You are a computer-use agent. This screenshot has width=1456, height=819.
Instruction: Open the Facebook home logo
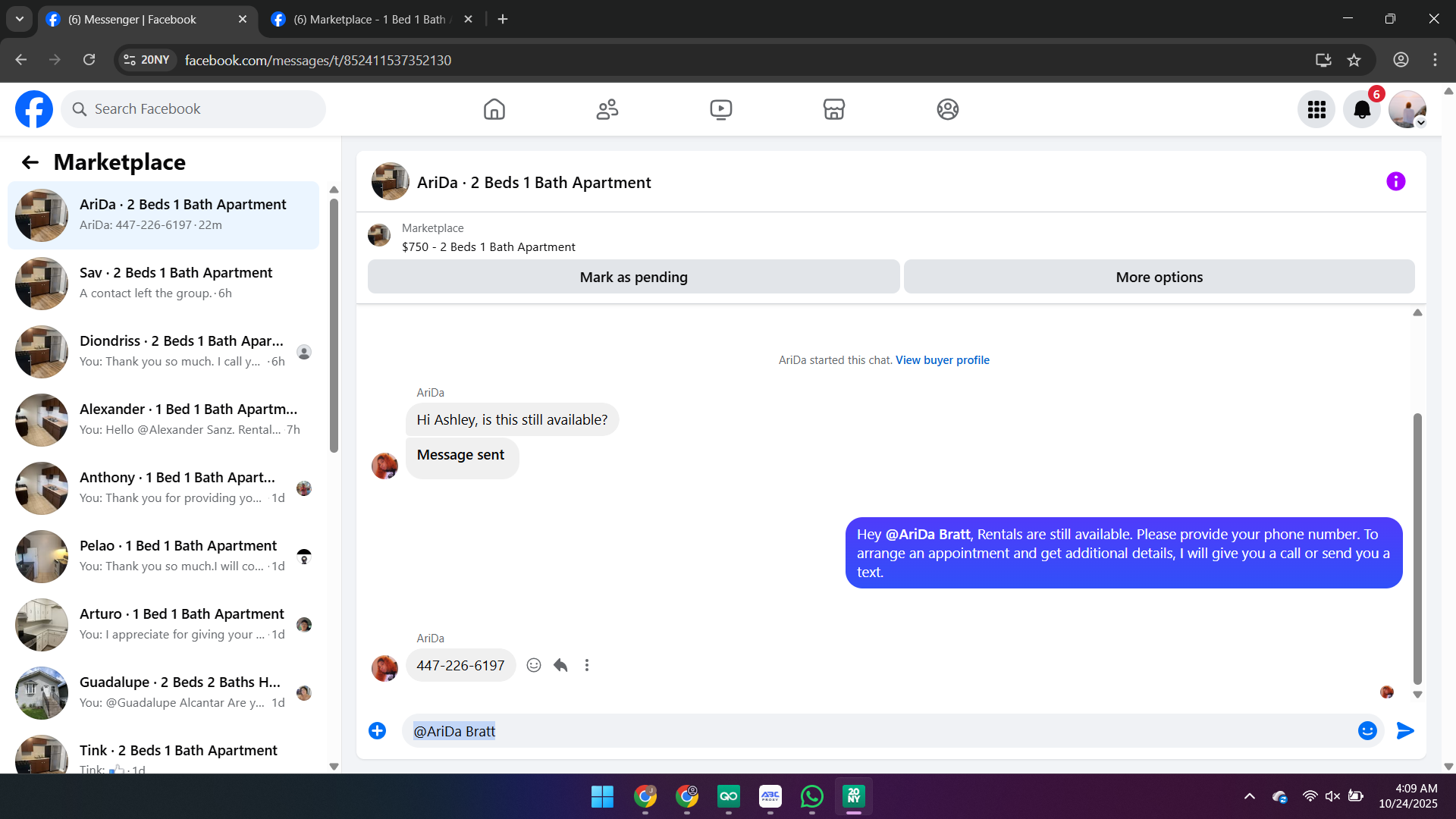[34, 109]
